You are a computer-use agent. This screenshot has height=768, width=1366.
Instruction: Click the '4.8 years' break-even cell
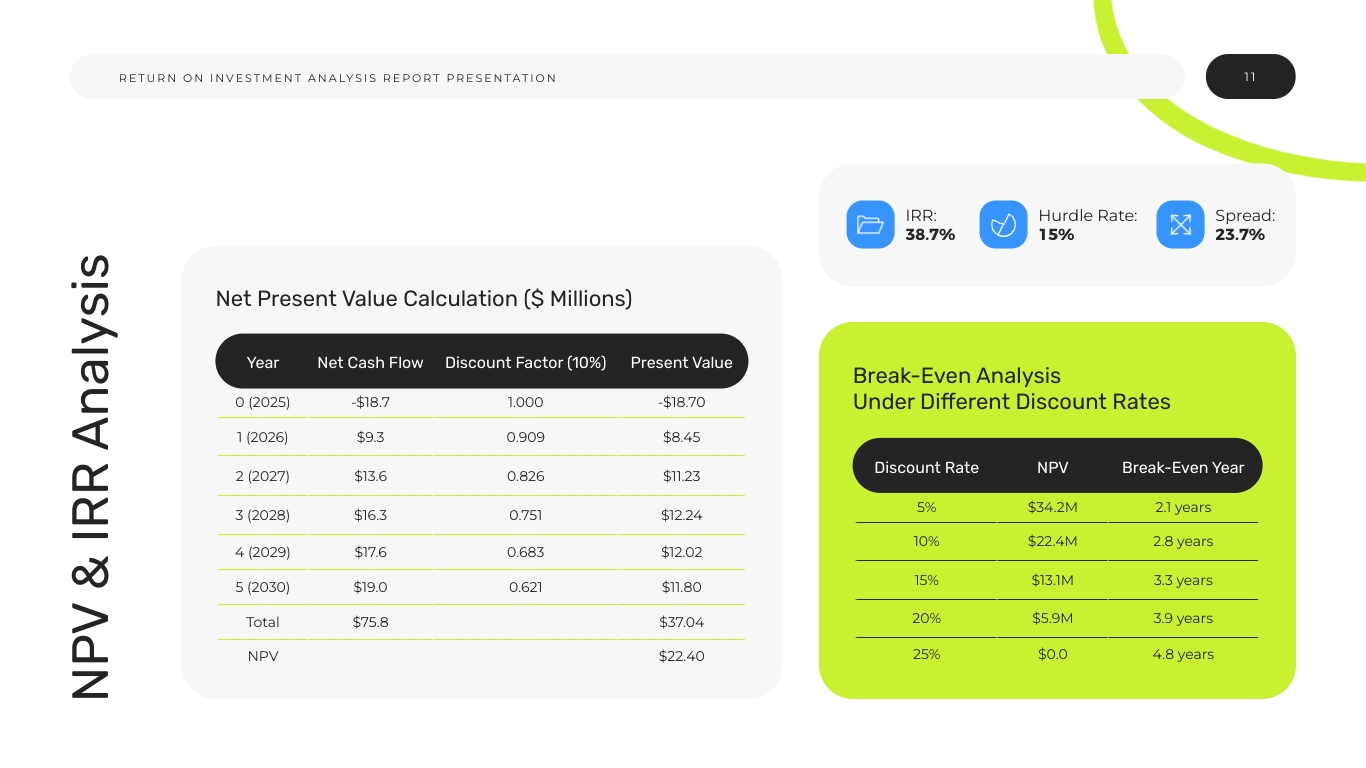click(1183, 654)
